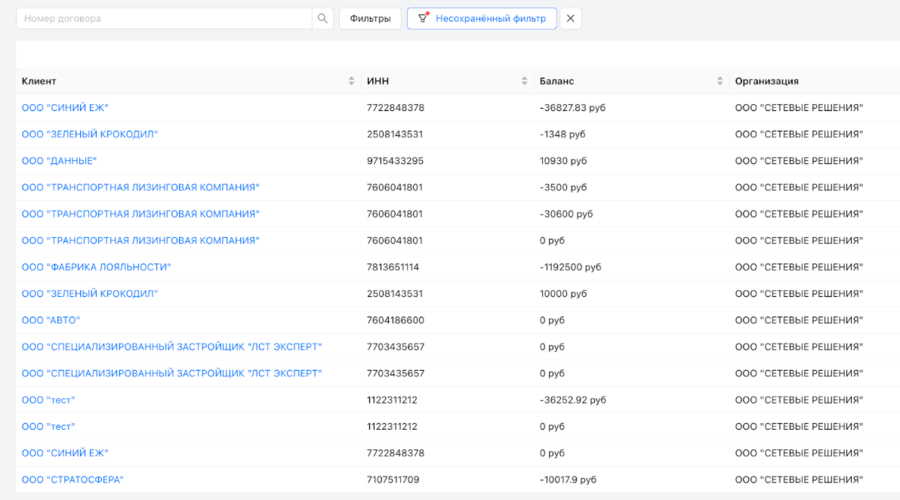Image resolution: width=900 pixels, height=500 pixels.
Task: Open client ООО "ДАННЫЕ"
Action: [x=59, y=161]
